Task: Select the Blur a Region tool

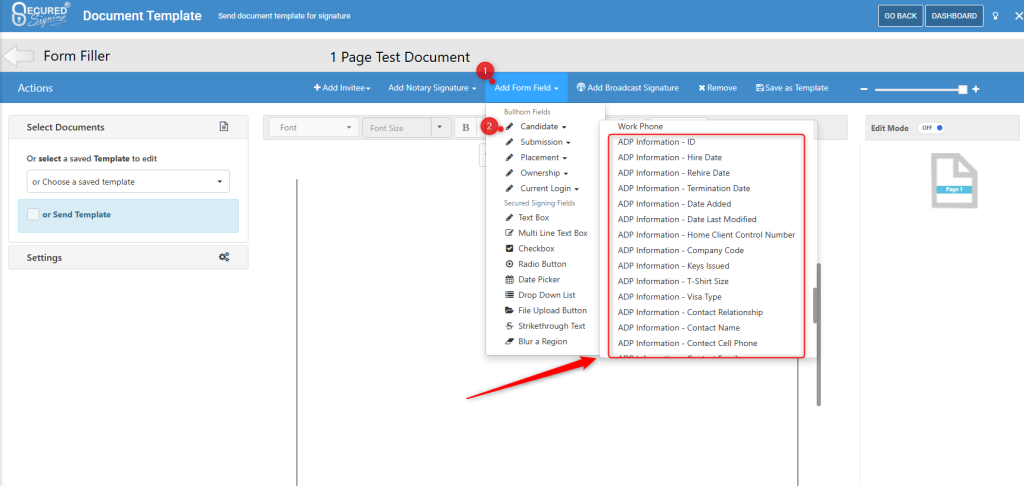Action: click(x=541, y=342)
